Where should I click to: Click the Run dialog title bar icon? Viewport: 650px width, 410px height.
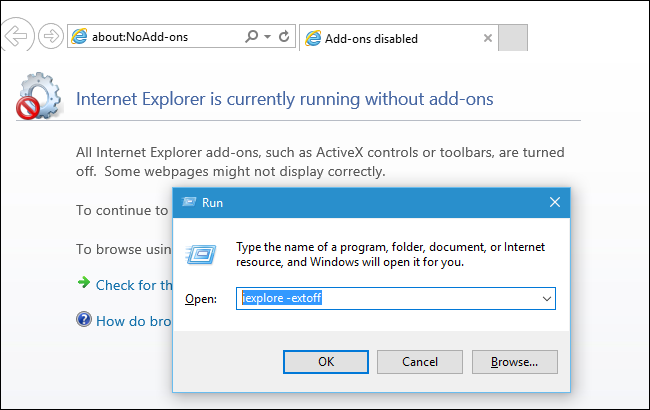188,202
